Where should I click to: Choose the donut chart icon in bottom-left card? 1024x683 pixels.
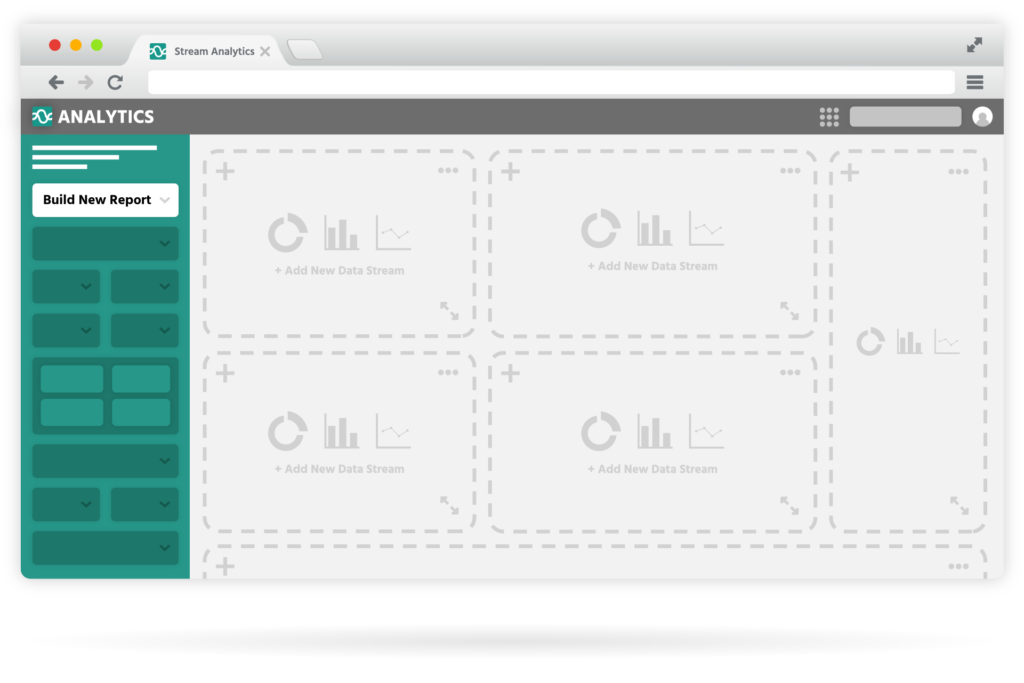[x=287, y=431]
